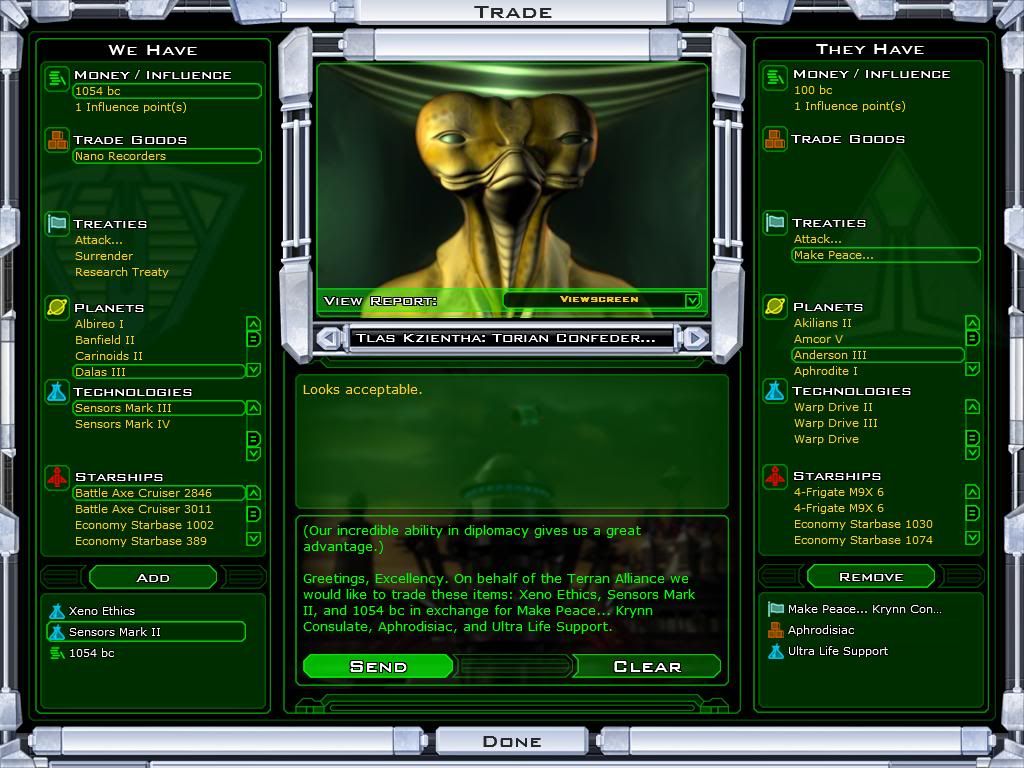Select Research Treaty under our treaties

pos(121,272)
